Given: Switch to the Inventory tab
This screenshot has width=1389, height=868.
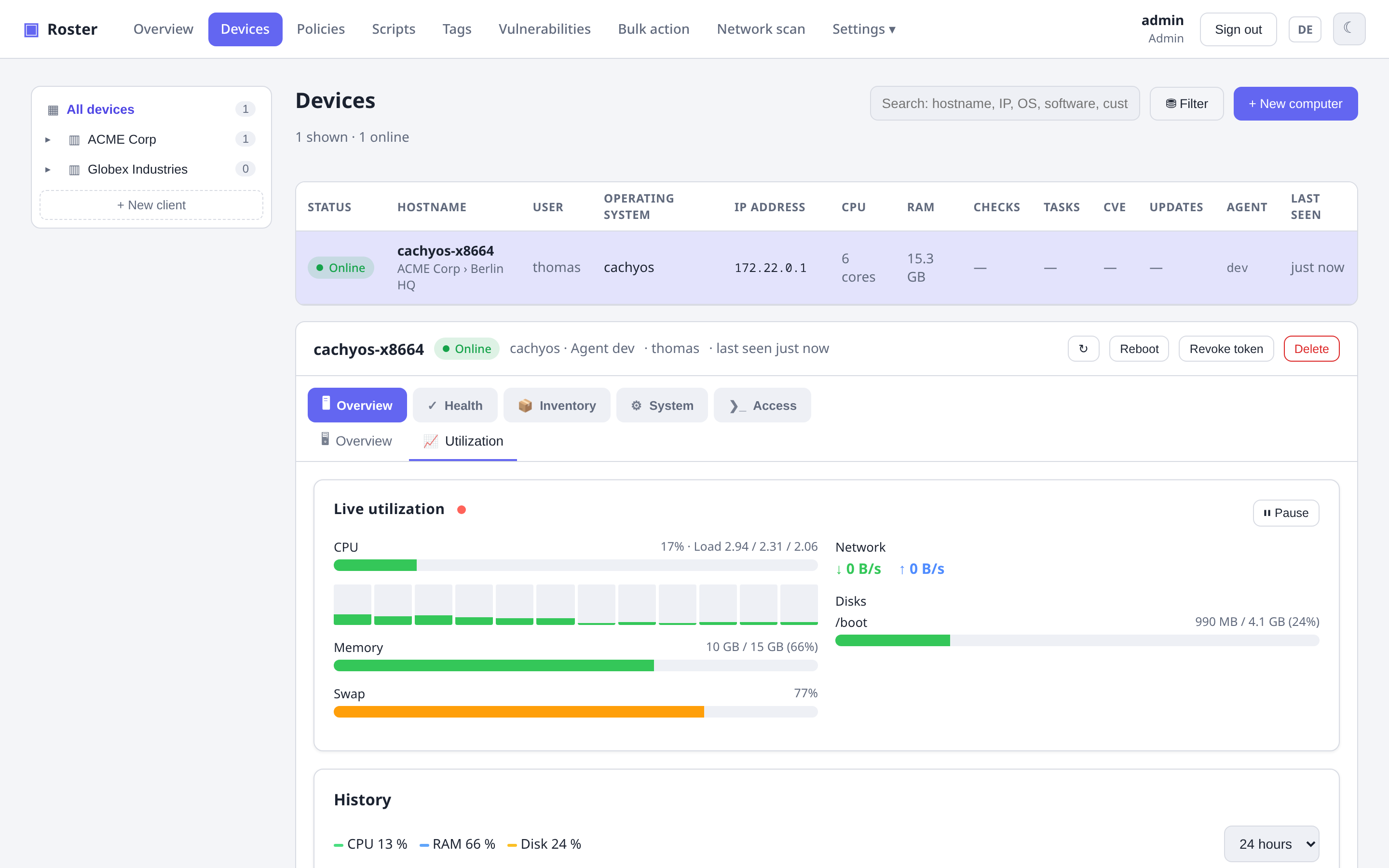Looking at the screenshot, I should coord(557,405).
